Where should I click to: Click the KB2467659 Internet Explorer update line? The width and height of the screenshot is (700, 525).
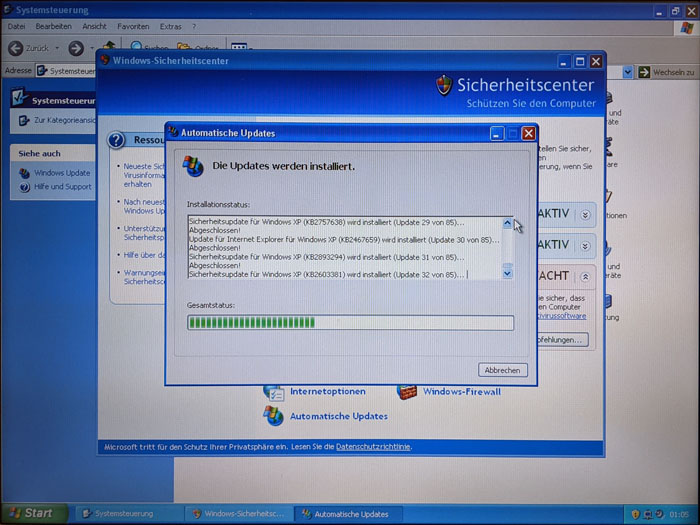coord(344,240)
